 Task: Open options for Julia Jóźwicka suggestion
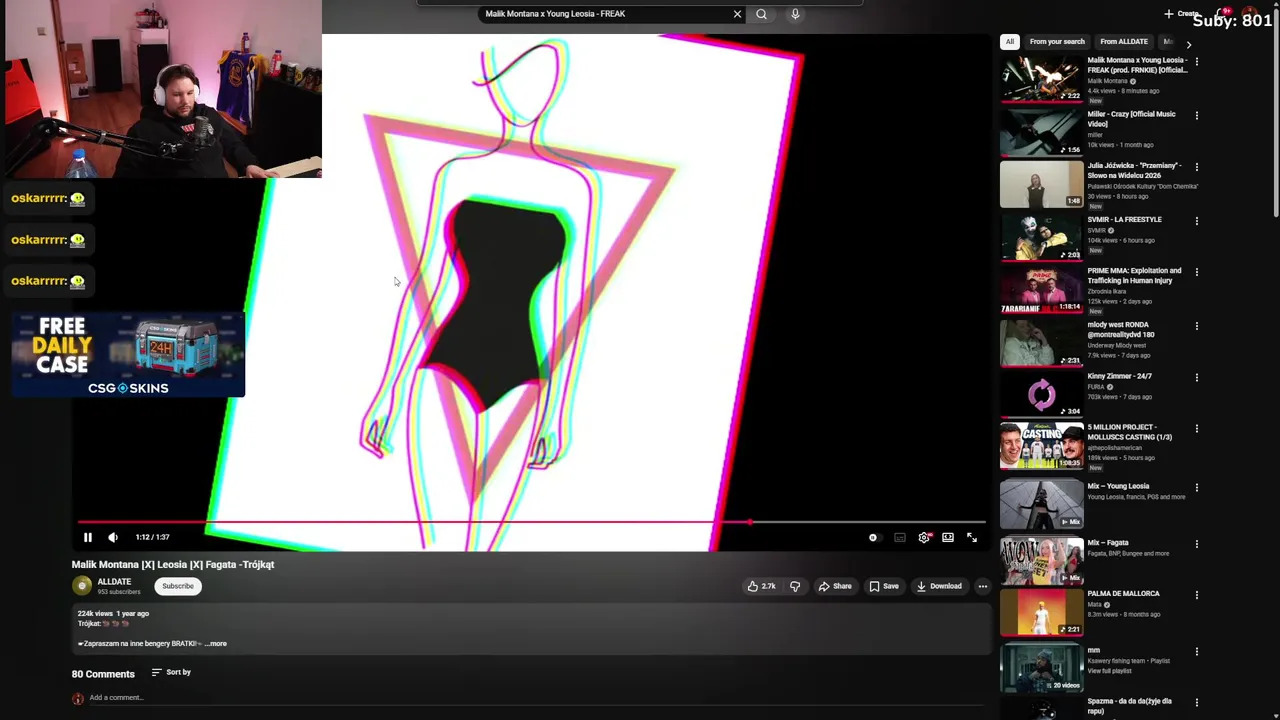click(1196, 167)
